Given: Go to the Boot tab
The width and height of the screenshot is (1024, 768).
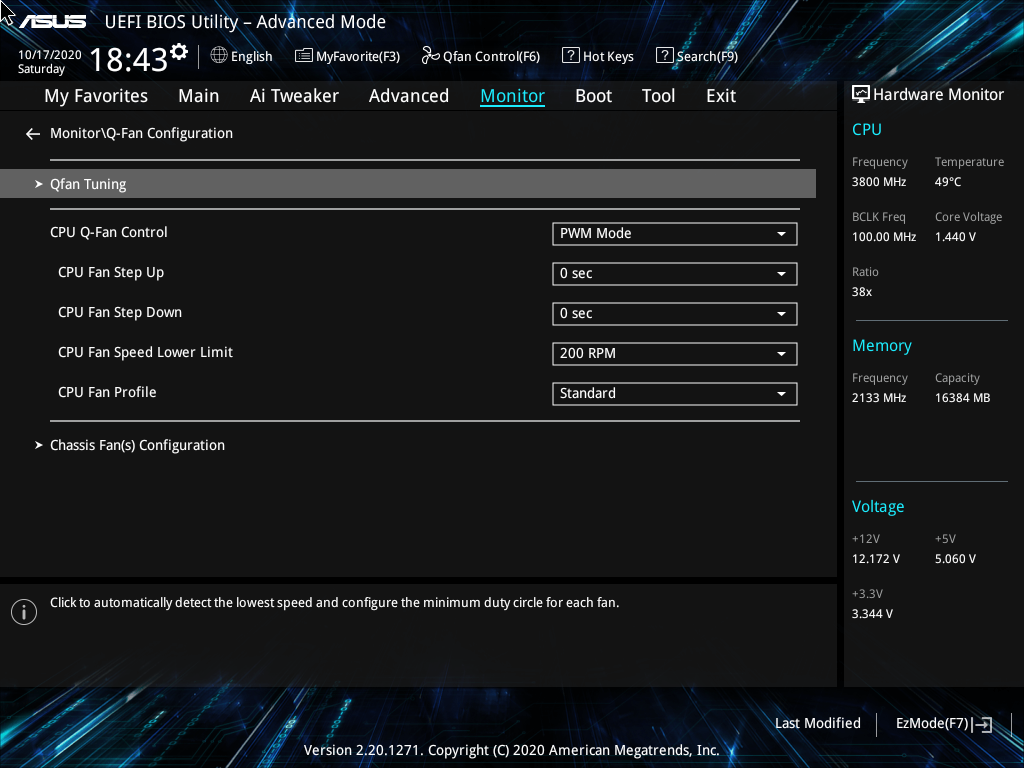Looking at the screenshot, I should coord(594,96).
